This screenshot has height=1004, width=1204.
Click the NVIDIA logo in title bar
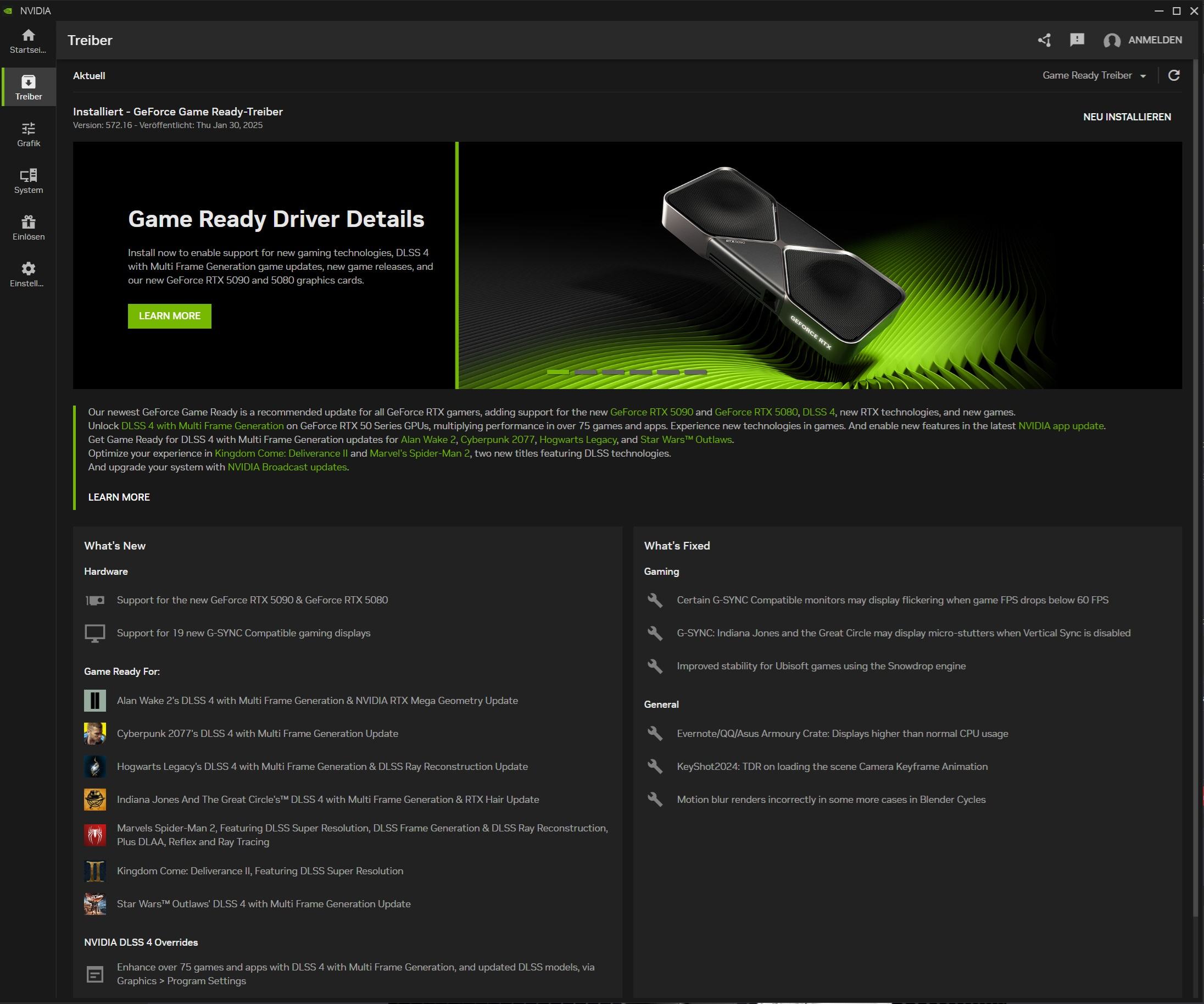point(8,11)
